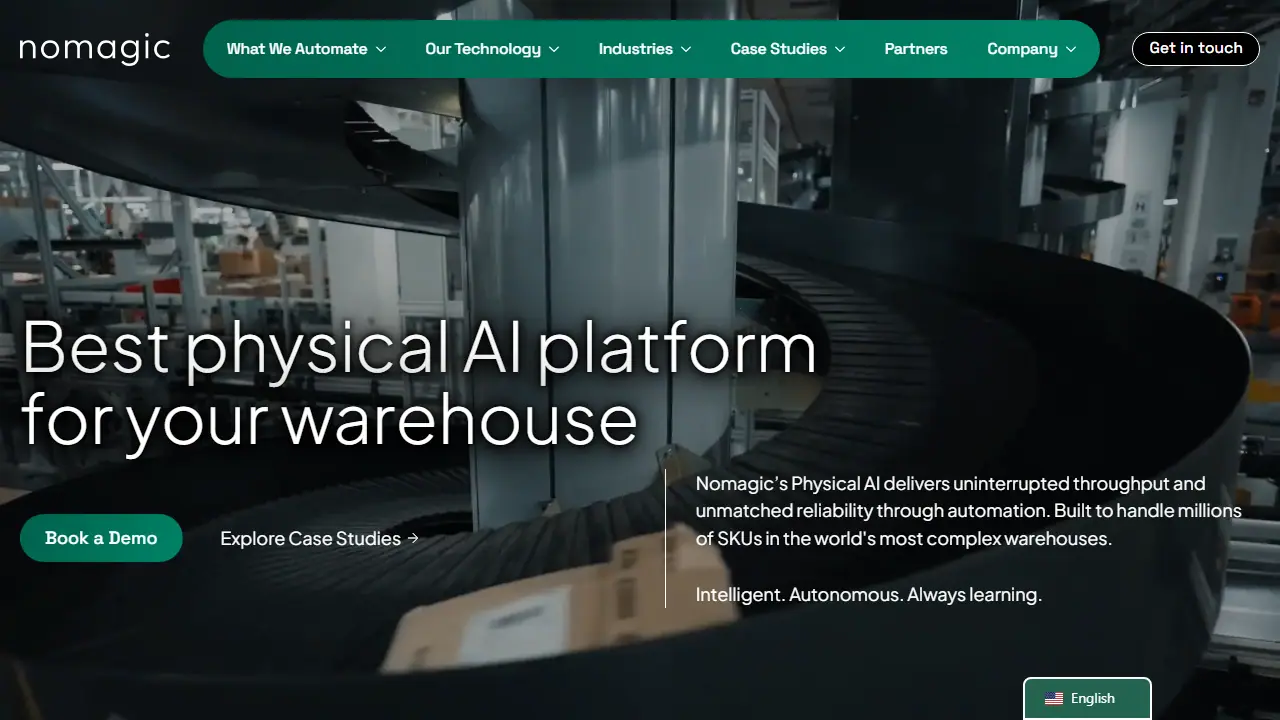Expand the Industries chevron

click(x=686, y=49)
